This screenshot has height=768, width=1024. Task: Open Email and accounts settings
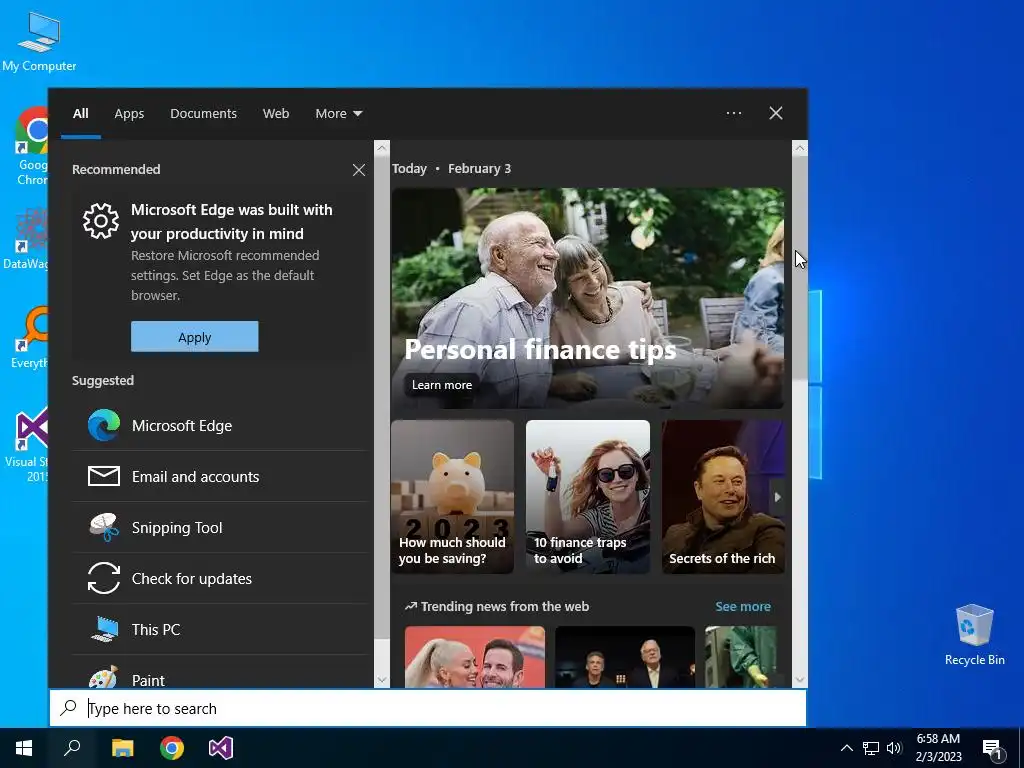coord(220,477)
